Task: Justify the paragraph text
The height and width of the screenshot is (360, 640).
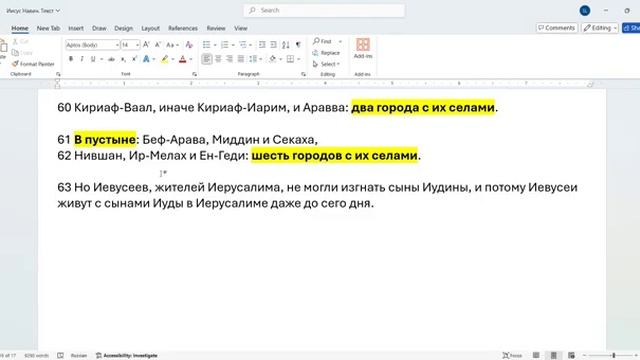Action: (241, 59)
